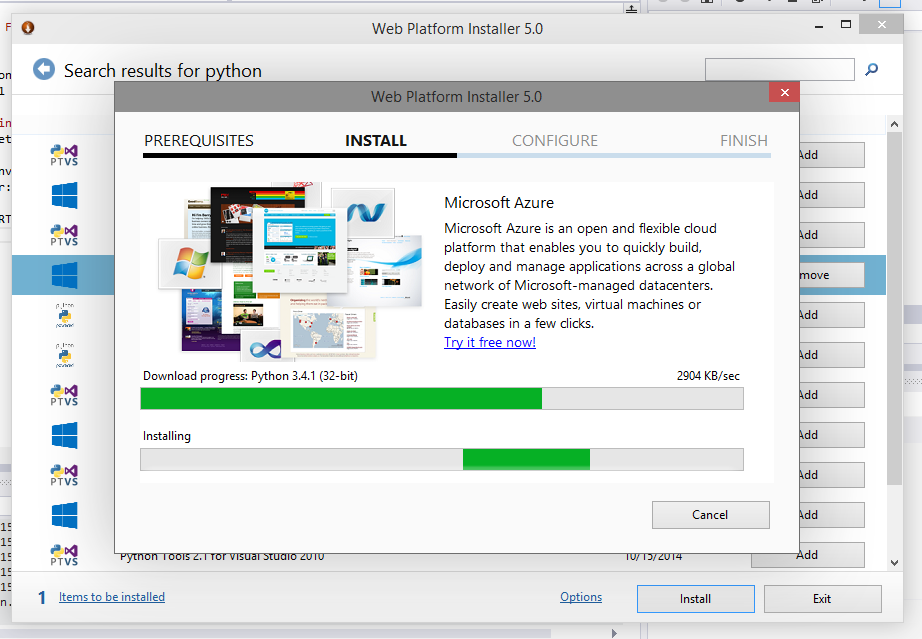Click the results list scroll-up arrow
This screenshot has height=639, width=922.
pyautogui.click(x=894, y=124)
